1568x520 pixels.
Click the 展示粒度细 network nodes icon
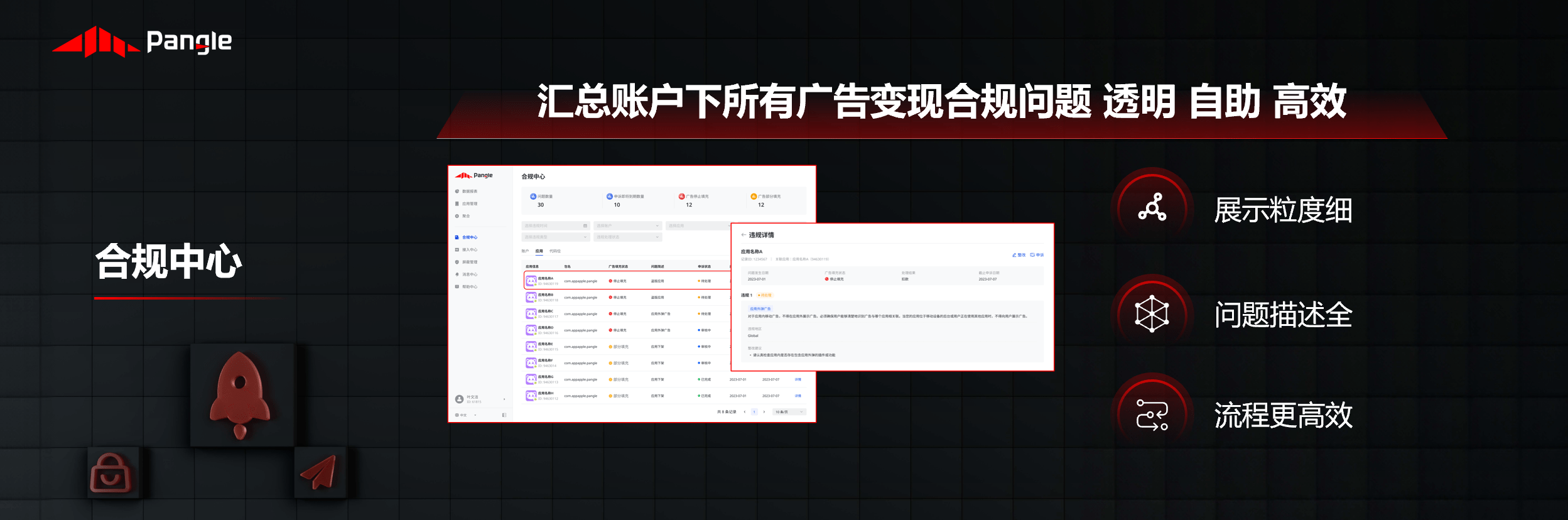tap(1152, 208)
